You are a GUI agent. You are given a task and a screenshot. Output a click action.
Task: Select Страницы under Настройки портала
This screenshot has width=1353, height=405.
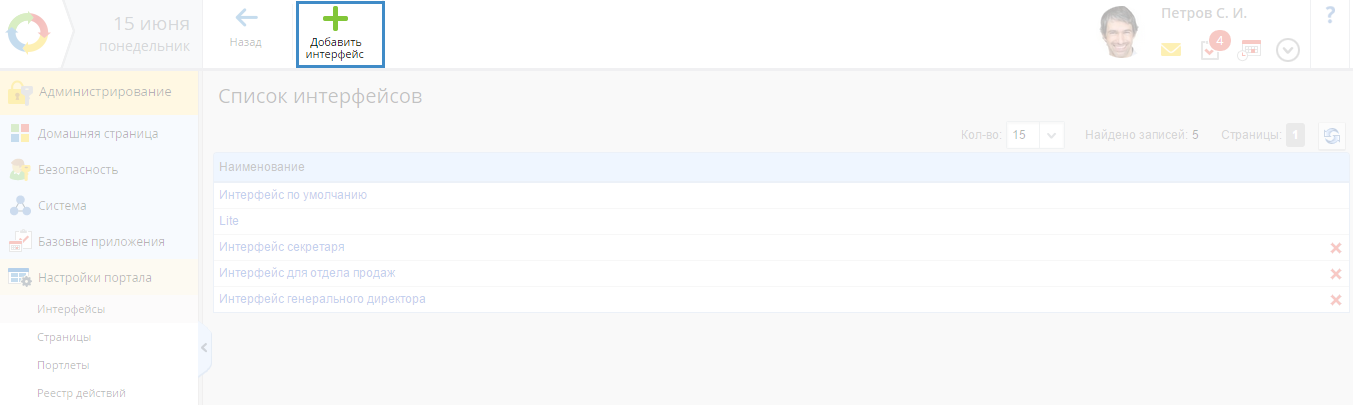pyautogui.click(x=64, y=337)
